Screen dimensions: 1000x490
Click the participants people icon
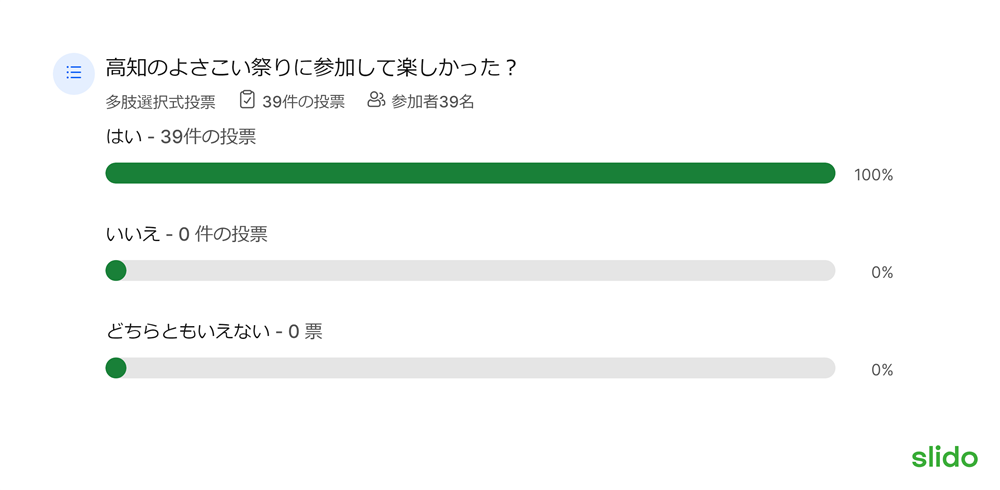pyautogui.click(x=376, y=100)
